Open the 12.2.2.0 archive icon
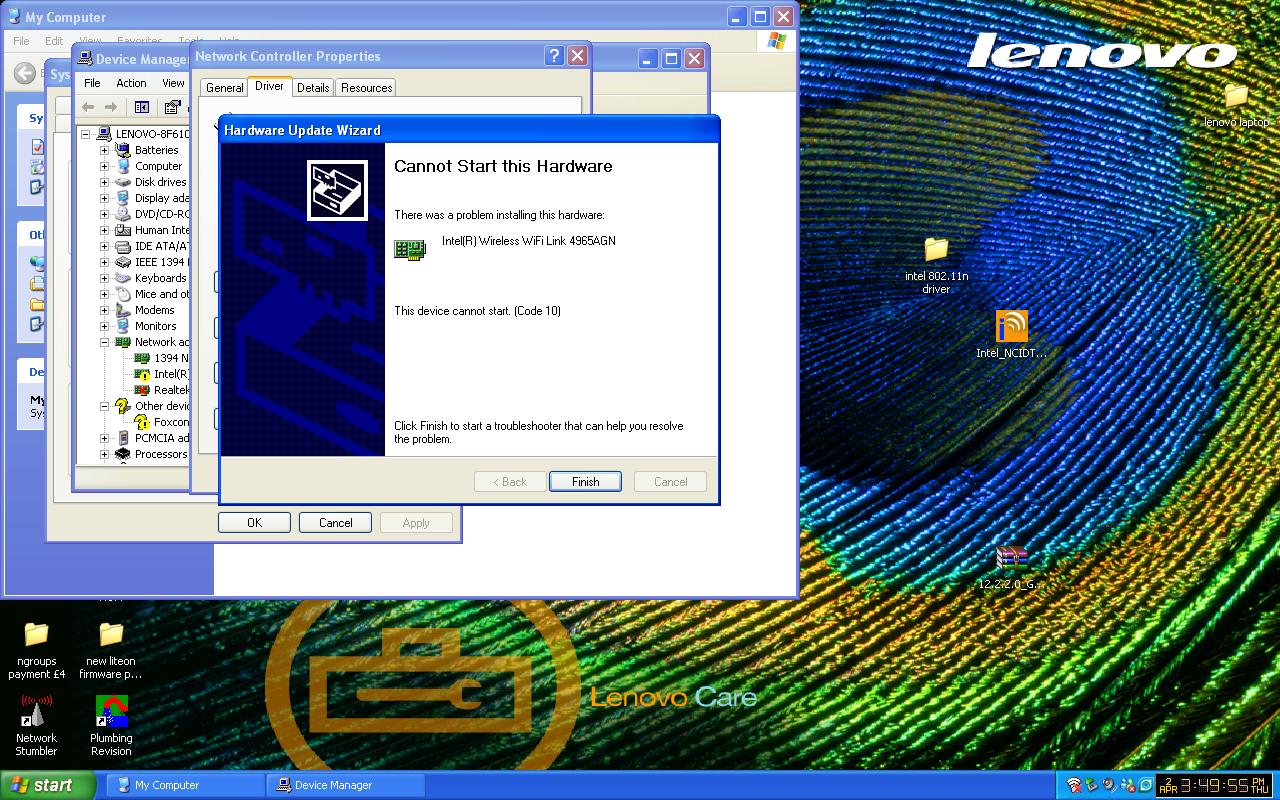1280x800 pixels. [1011, 568]
